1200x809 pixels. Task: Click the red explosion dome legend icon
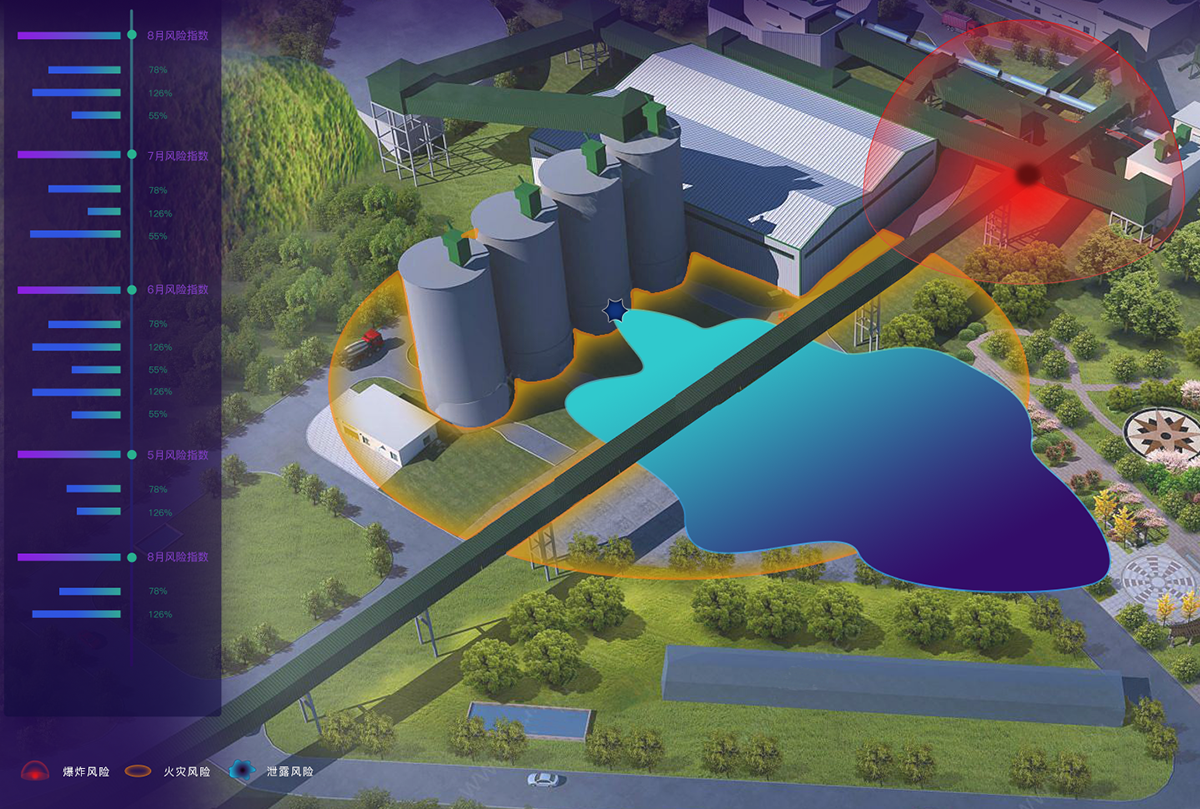[35, 772]
